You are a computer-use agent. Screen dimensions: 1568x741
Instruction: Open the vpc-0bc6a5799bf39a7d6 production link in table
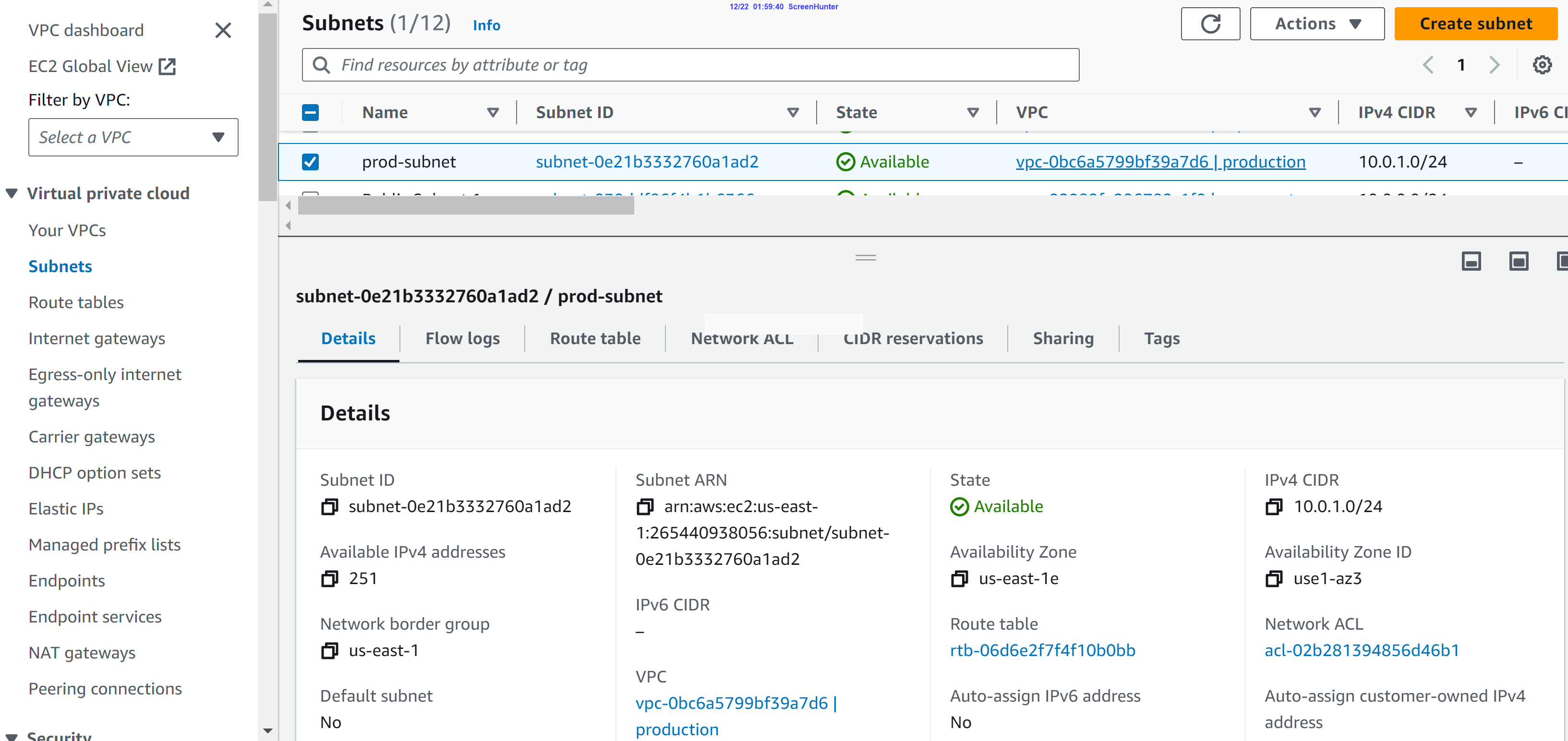coord(1160,161)
